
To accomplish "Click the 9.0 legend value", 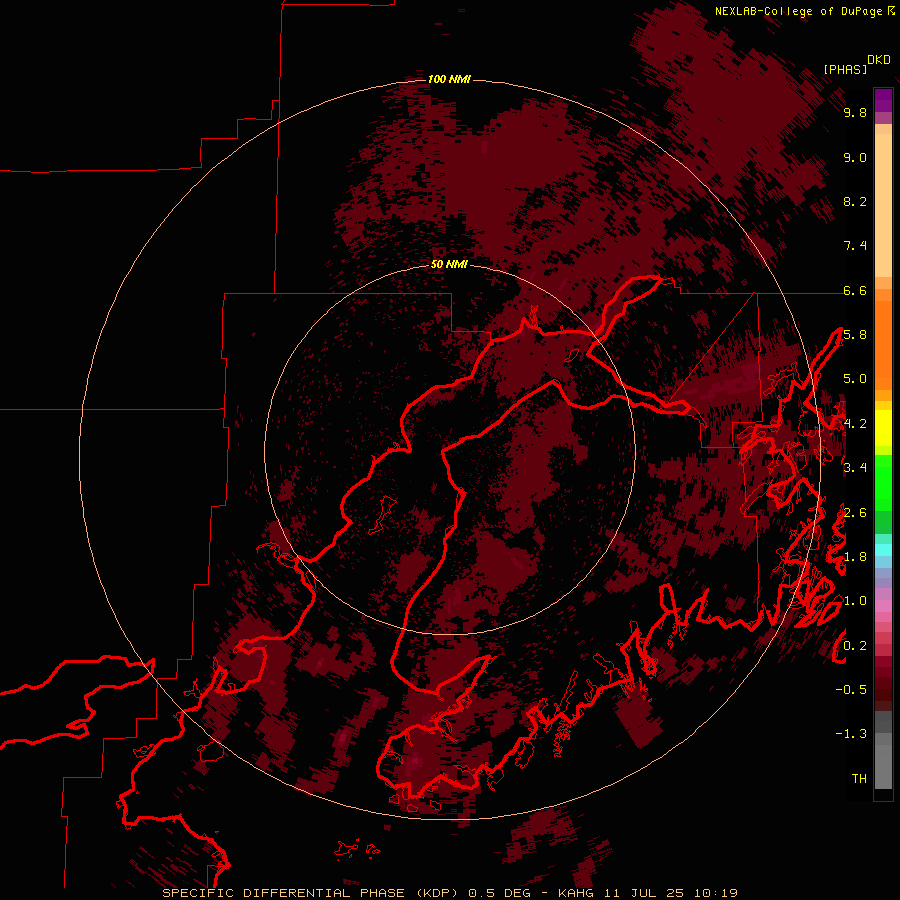I will coord(855,157).
